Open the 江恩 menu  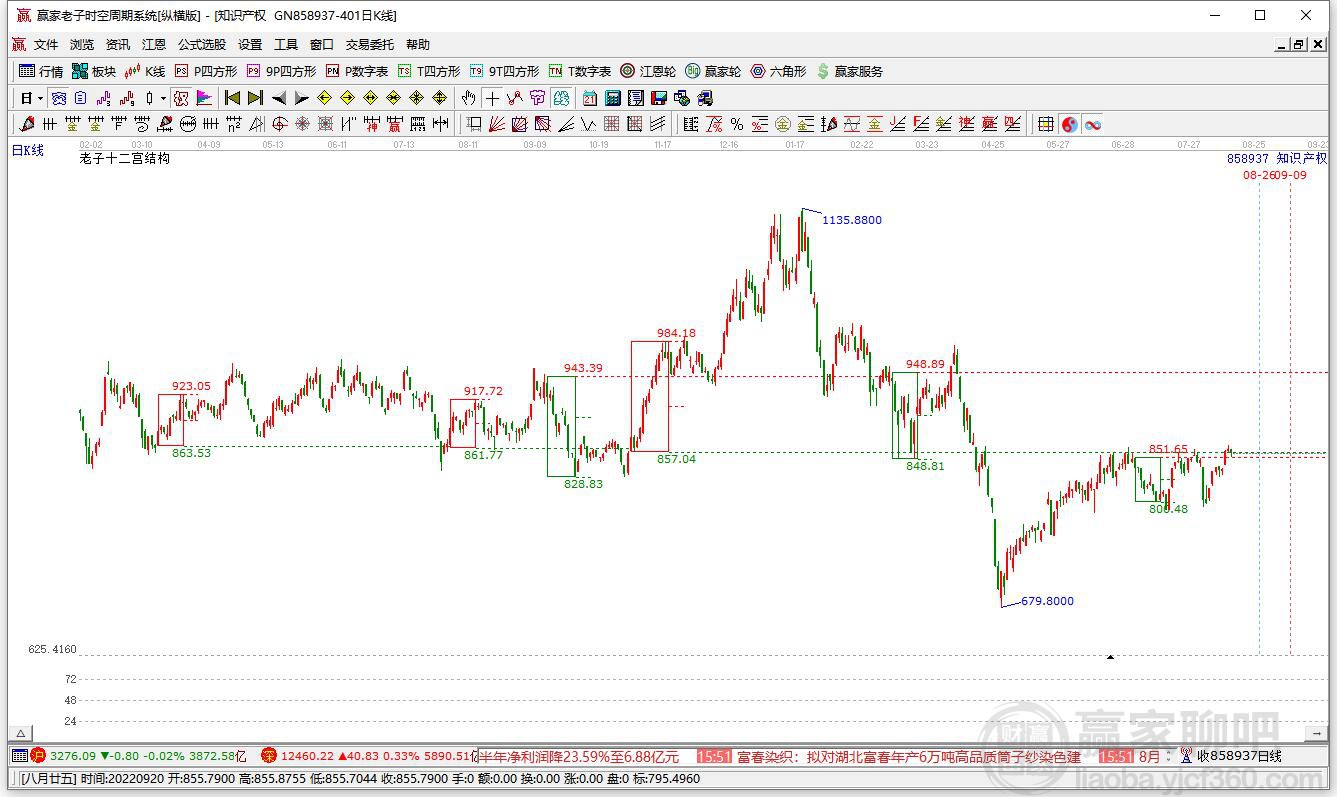[154, 45]
